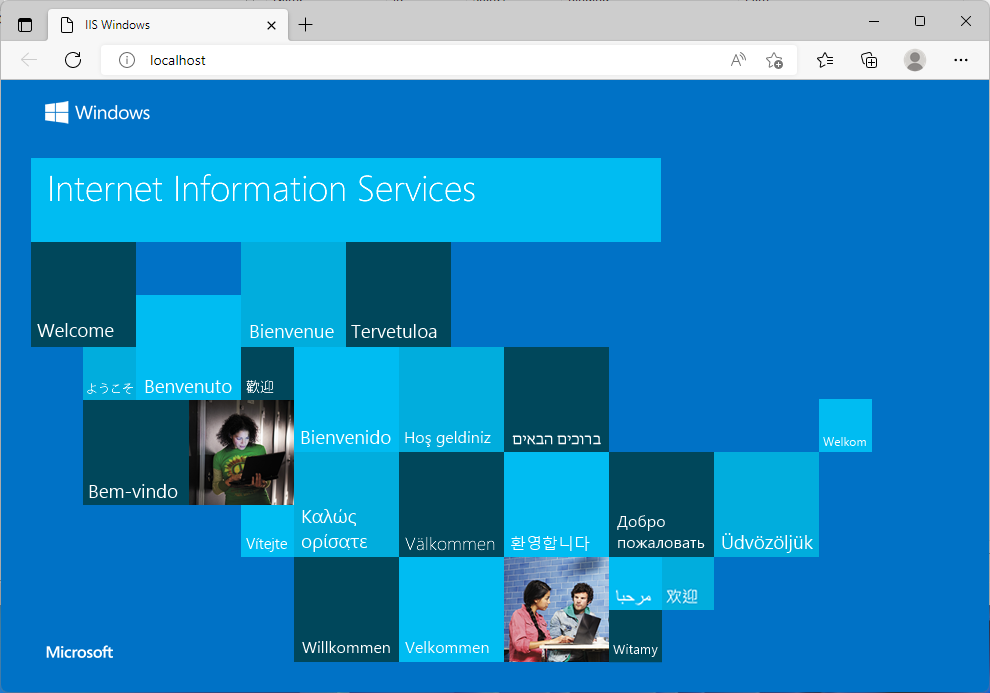Image resolution: width=990 pixels, height=693 pixels.
Task: Click the Willkommen tile
Action: point(346,610)
